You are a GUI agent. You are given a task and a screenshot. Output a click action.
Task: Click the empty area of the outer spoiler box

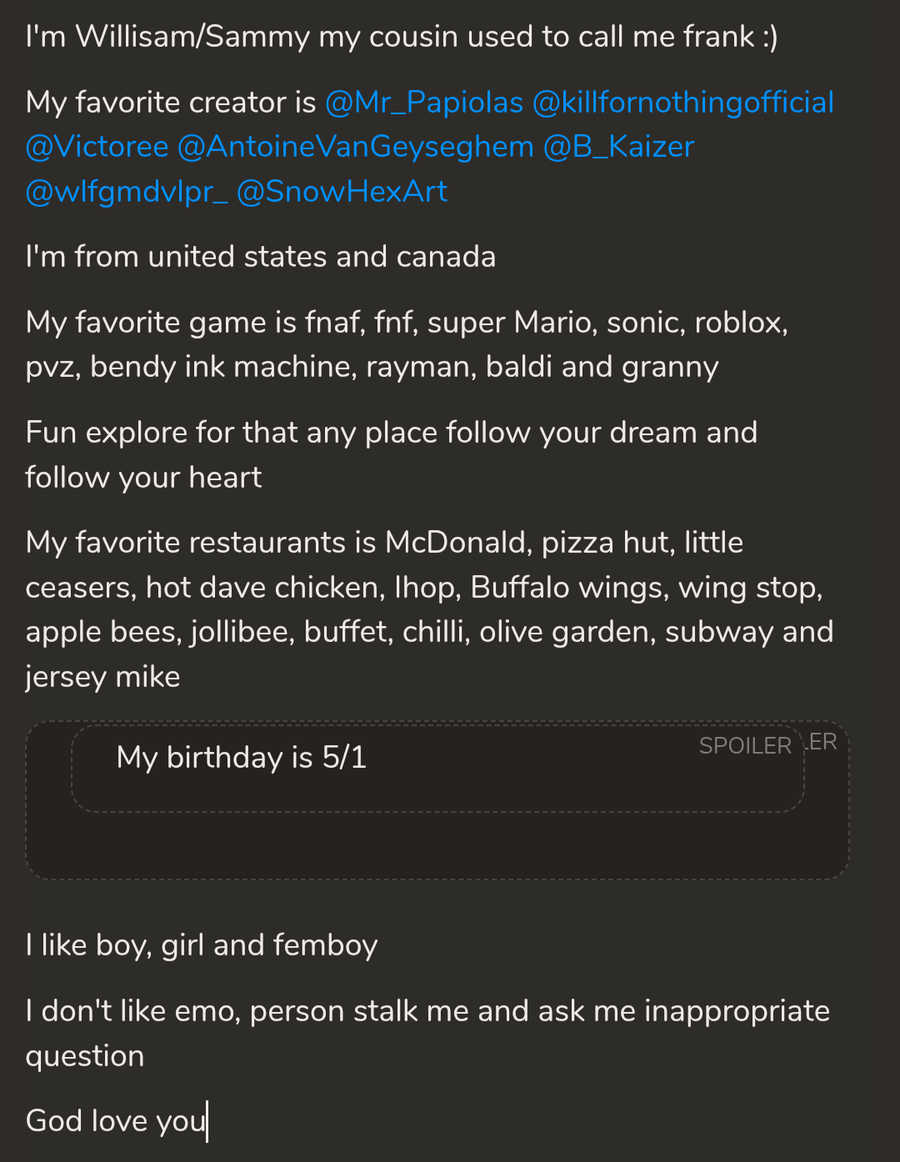point(436,845)
